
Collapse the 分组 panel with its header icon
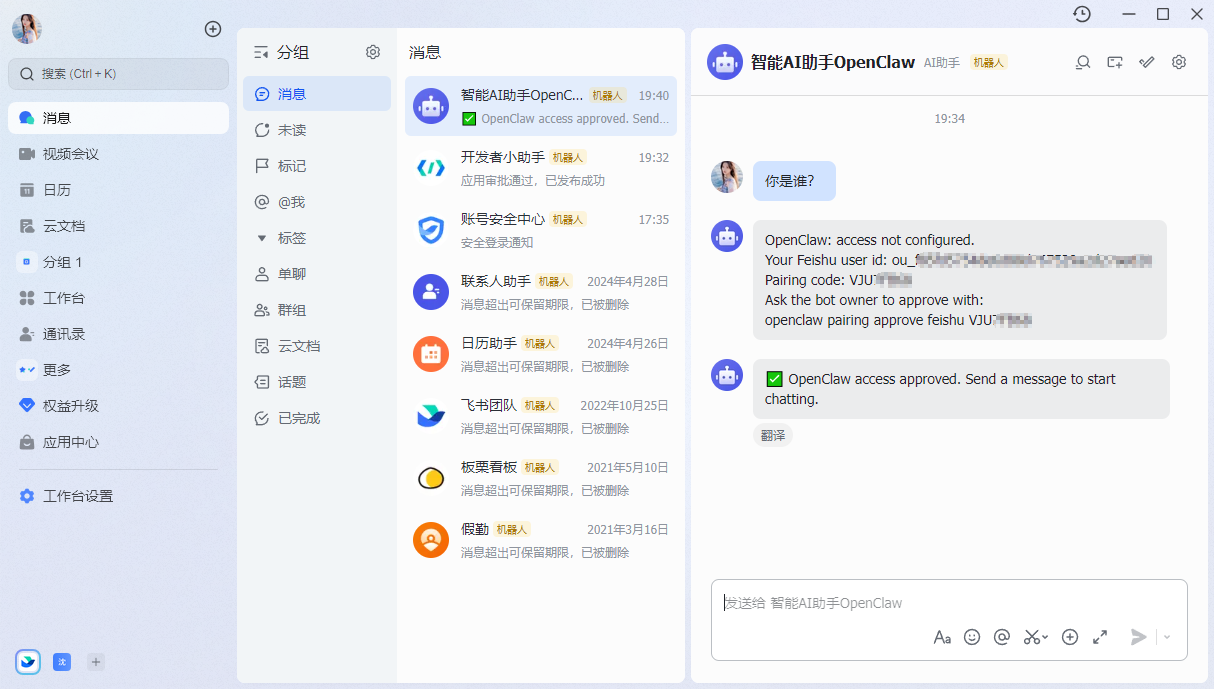coord(261,52)
